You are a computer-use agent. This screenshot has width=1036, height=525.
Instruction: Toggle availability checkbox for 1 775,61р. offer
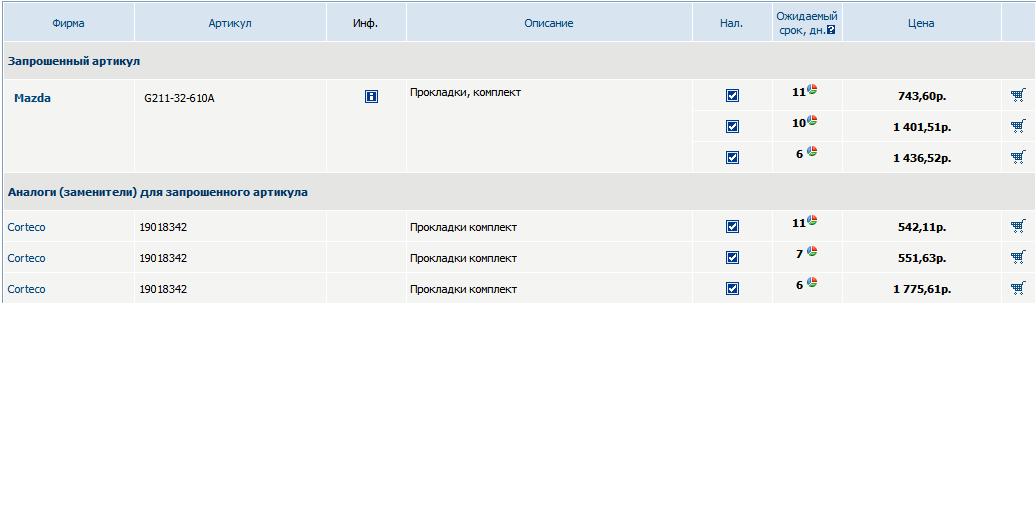(x=732, y=288)
